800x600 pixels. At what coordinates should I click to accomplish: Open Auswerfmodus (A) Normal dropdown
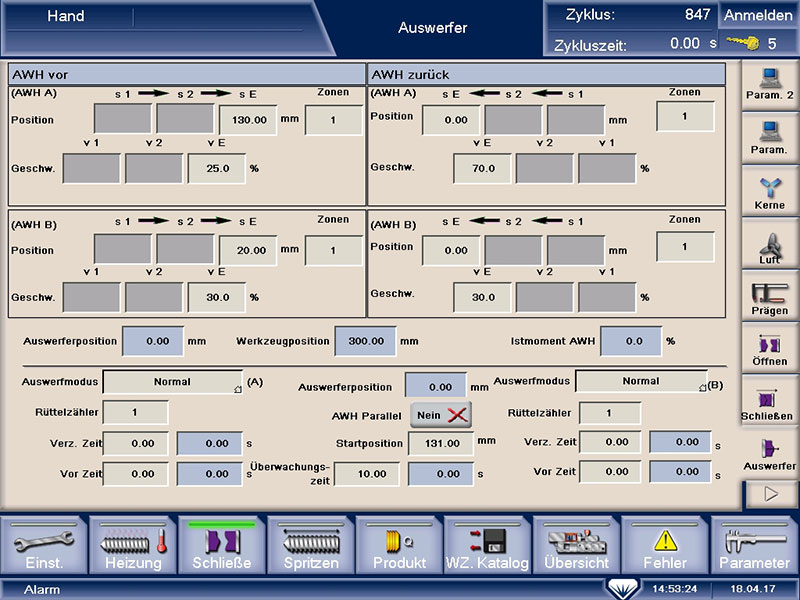click(x=172, y=382)
